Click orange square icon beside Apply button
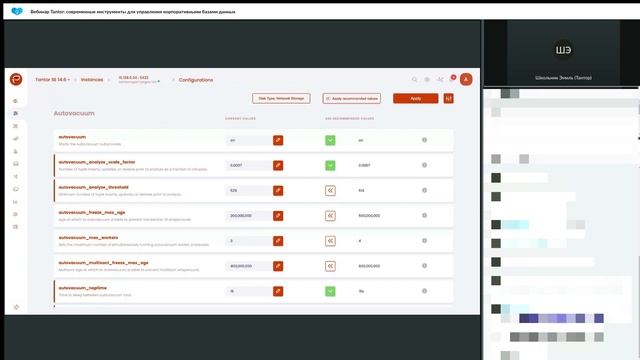Viewport: 640px width, 360px height. click(449, 98)
